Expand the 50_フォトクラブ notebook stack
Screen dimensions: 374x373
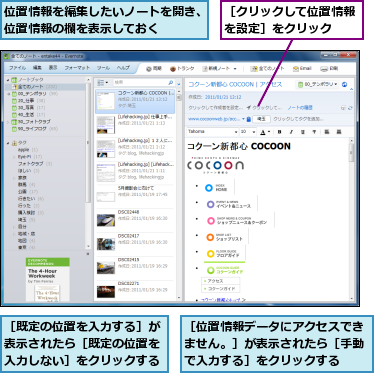tap(8, 122)
